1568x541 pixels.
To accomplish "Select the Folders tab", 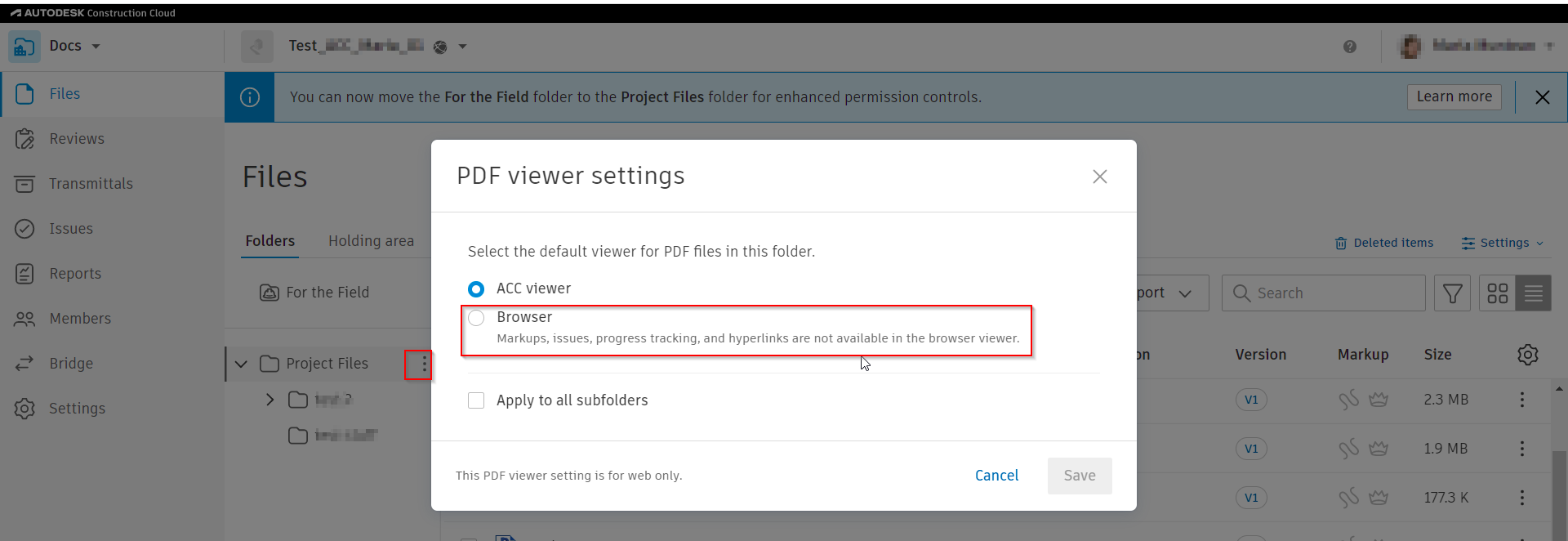I will pyautogui.click(x=269, y=241).
